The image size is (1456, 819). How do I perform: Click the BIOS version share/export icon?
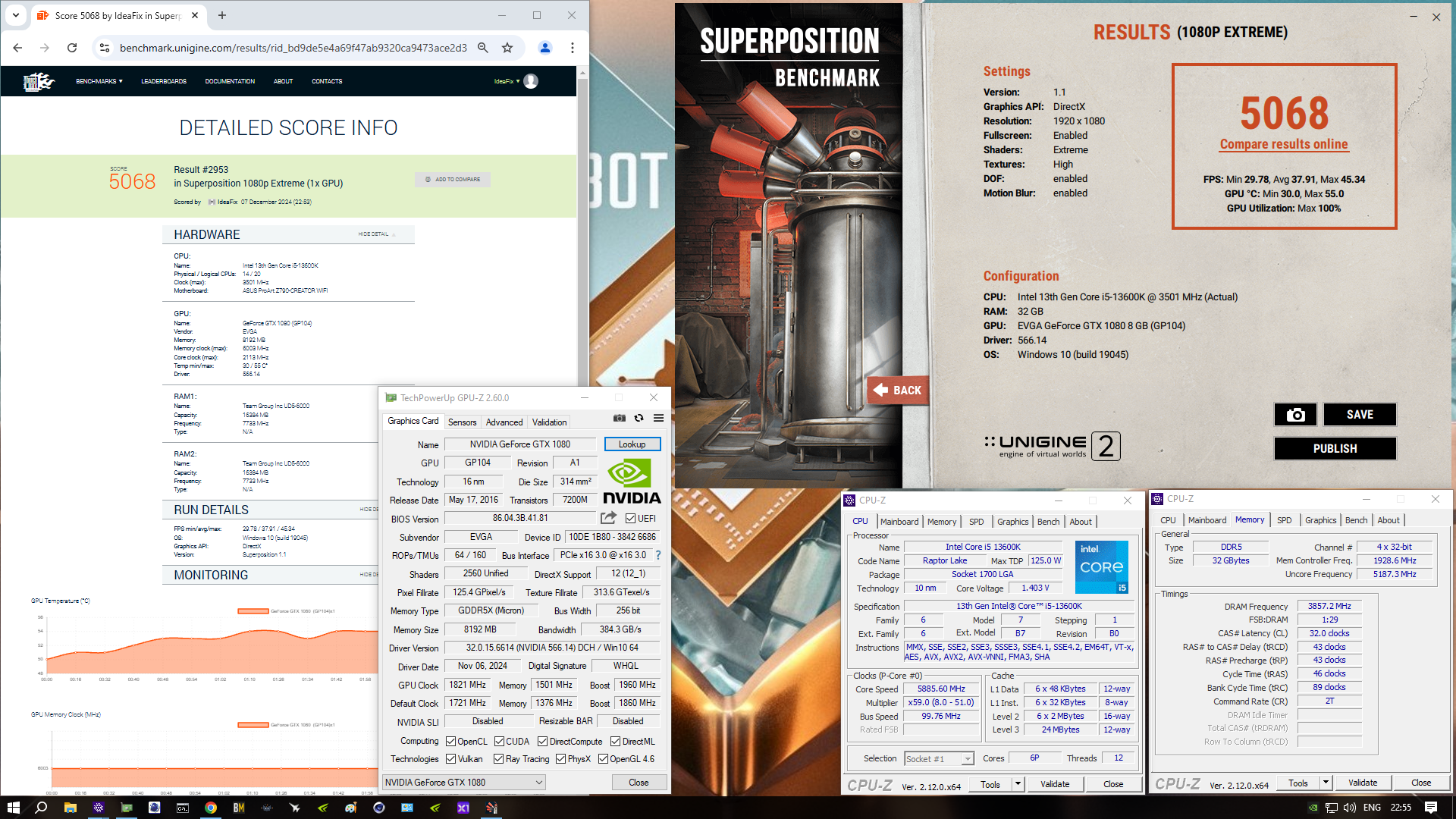click(x=608, y=518)
